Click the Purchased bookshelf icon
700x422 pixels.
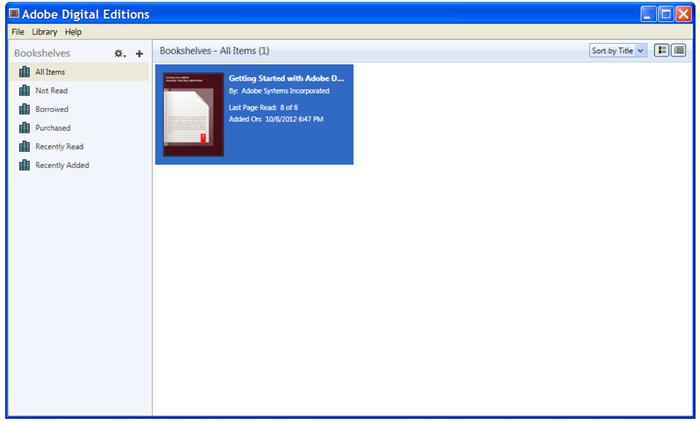25,128
